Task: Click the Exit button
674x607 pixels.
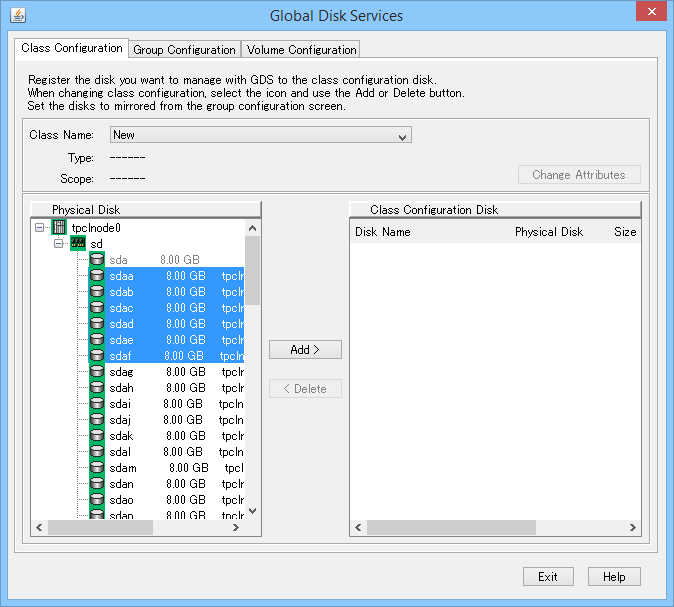Action: tap(547, 577)
